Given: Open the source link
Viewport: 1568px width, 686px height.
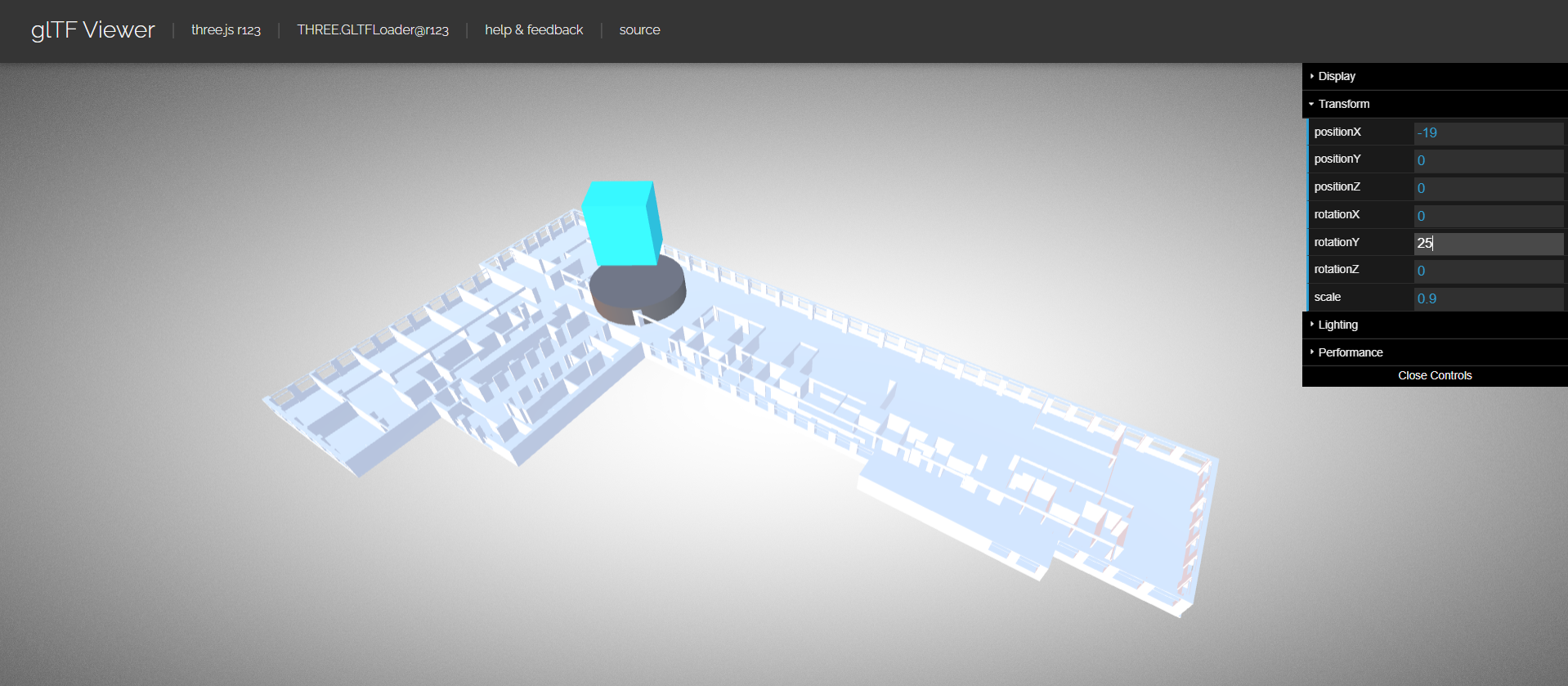Looking at the screenshot, I should coord(639,30).
